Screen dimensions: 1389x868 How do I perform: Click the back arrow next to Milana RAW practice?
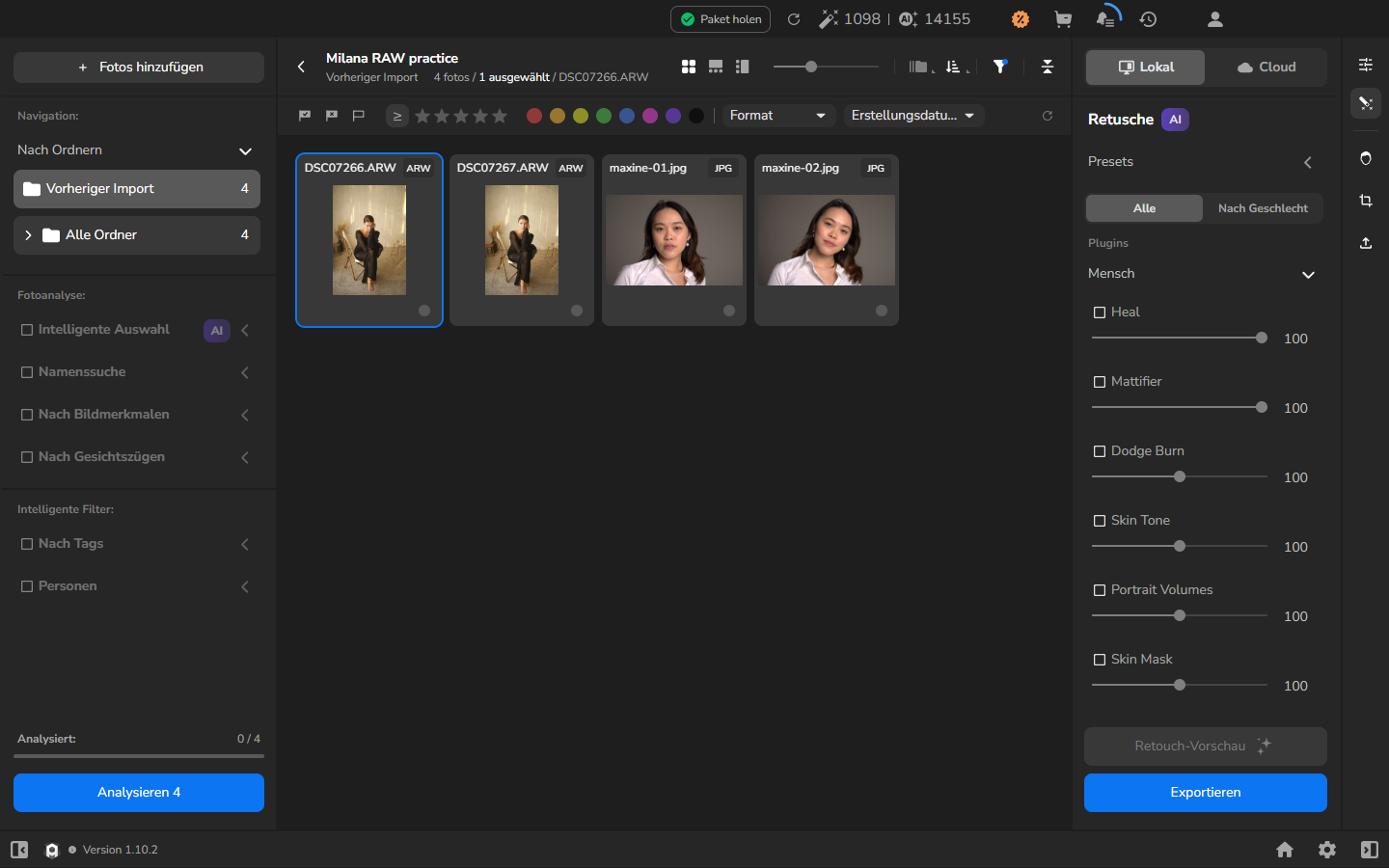point(301,67)
